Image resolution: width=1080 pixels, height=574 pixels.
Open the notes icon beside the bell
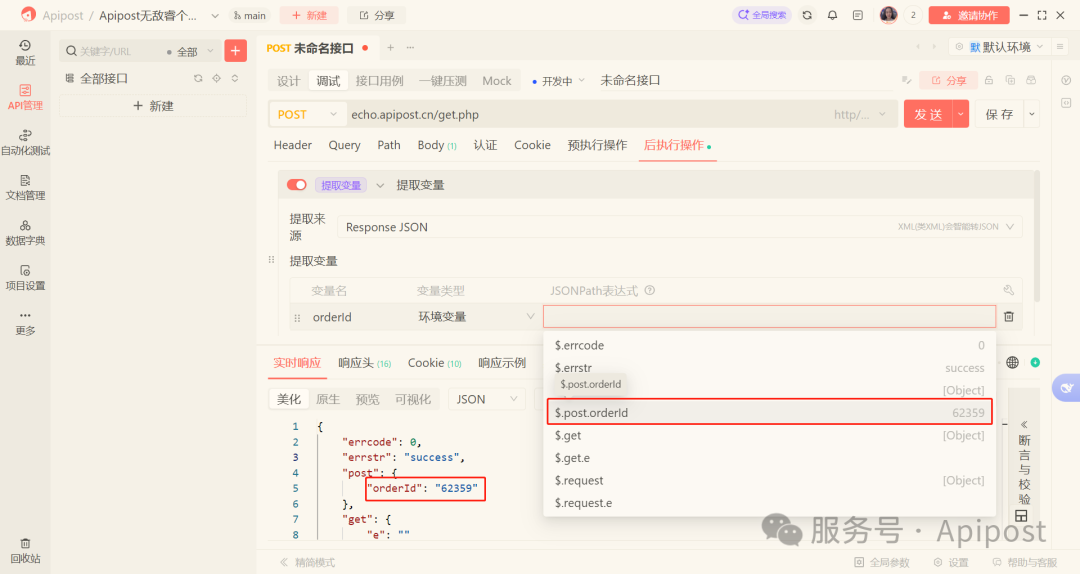pyautogui.click(x=858, y=15)
